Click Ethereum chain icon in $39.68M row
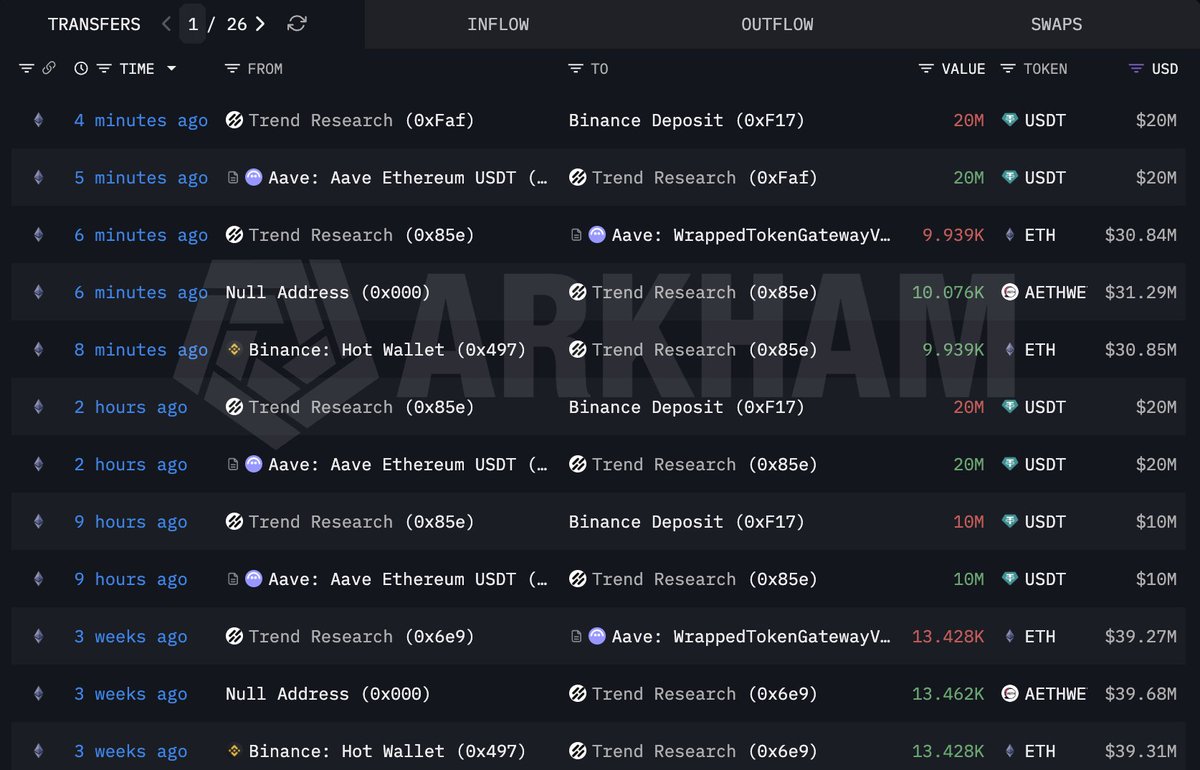This screenshot has height=770, width=1200. (x=39, y=693)
